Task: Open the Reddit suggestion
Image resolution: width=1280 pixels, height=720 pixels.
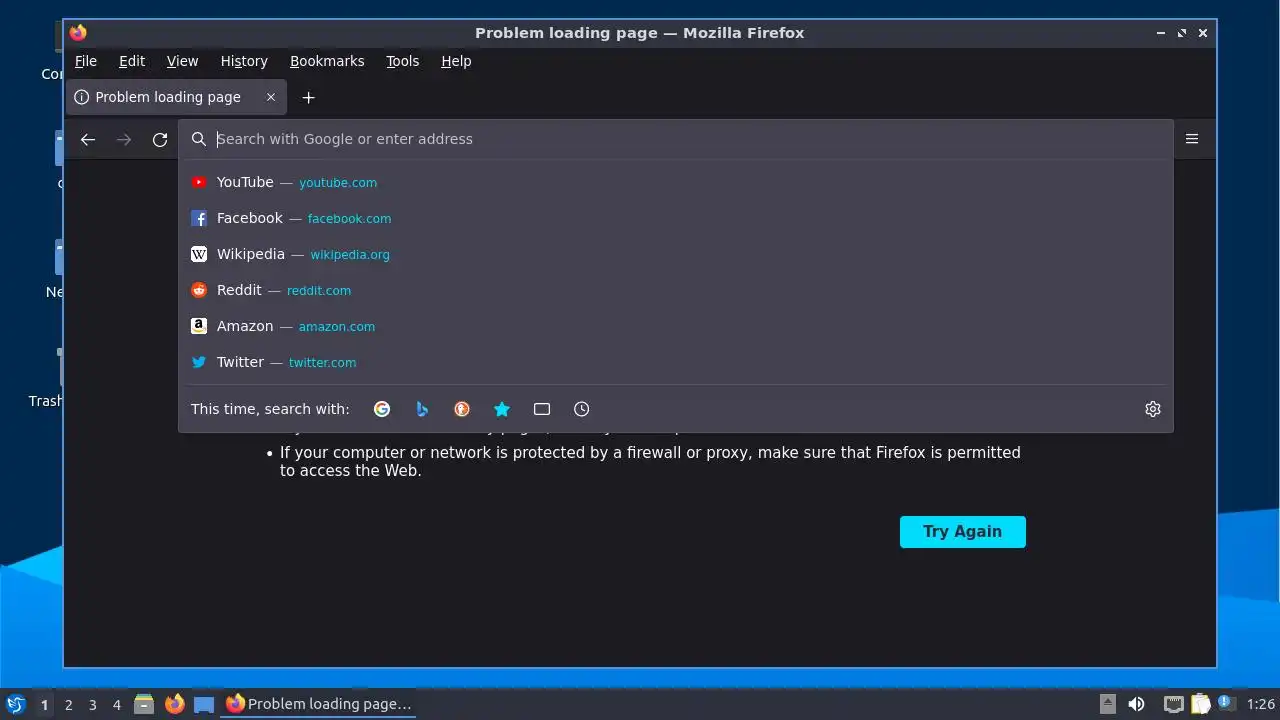Action: (675, 290)
